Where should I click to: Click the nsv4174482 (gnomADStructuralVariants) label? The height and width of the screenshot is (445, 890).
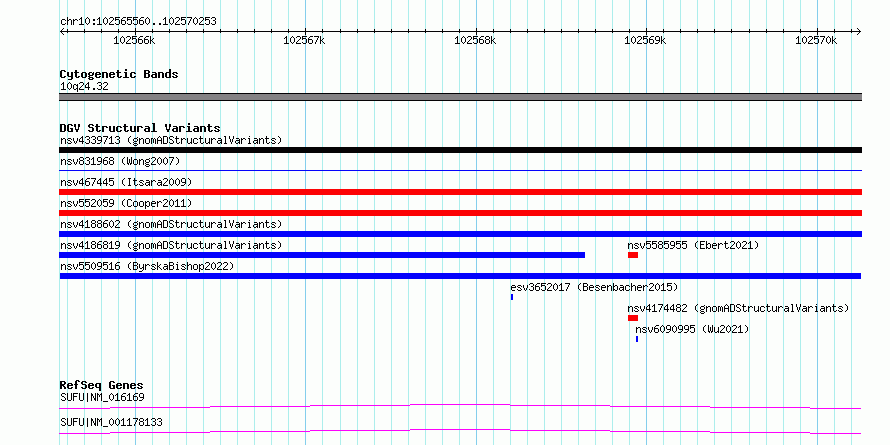point(738,308)
